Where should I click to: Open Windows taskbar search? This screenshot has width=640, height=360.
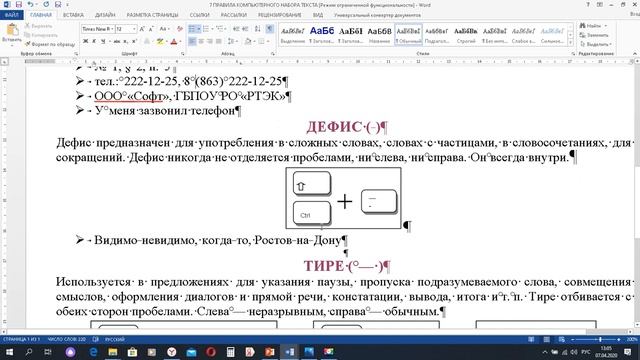pyautogui.click(x=29, y=352)
